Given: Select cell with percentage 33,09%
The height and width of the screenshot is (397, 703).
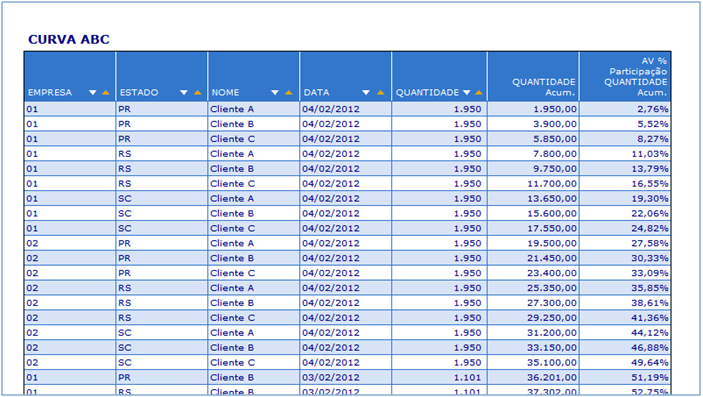Looking at the screenshot, I should point(625,273).
